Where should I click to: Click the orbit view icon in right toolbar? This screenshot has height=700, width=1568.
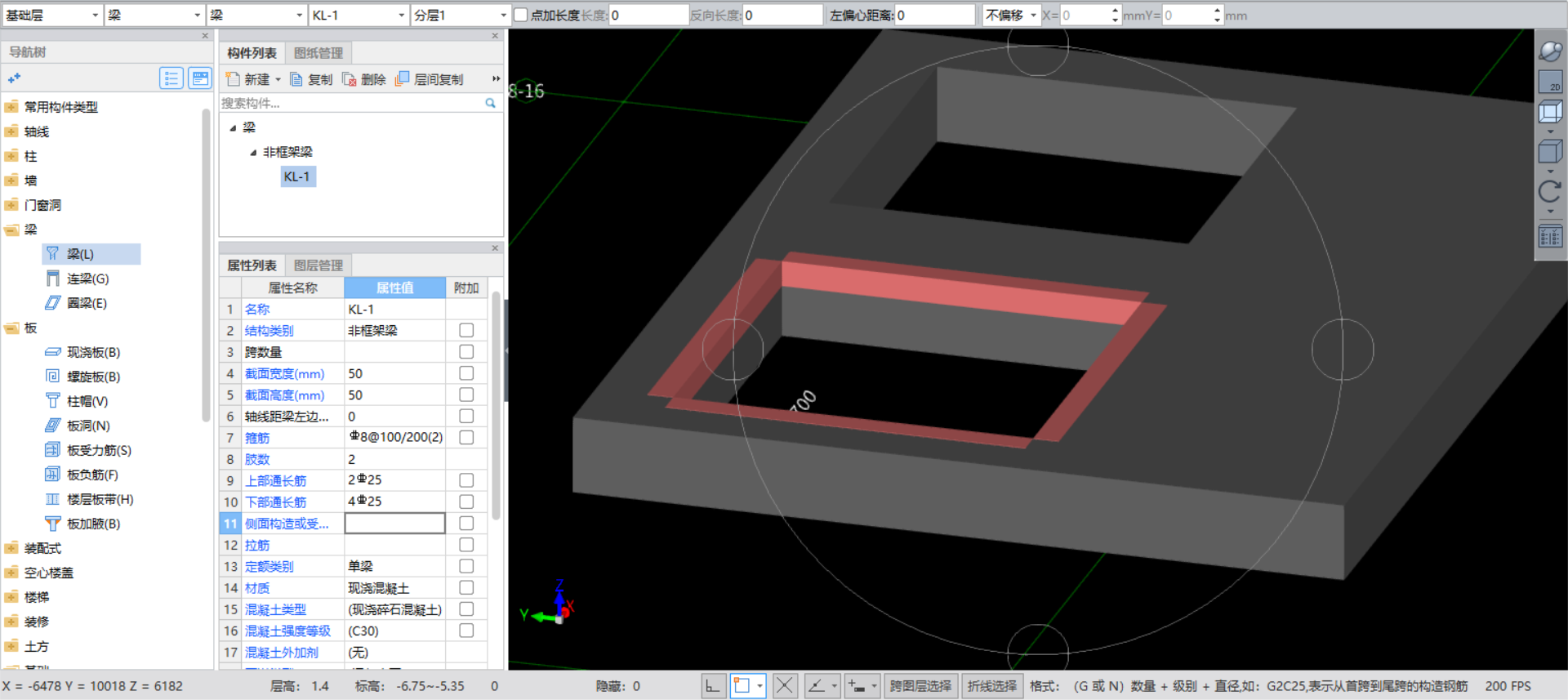1550,51
